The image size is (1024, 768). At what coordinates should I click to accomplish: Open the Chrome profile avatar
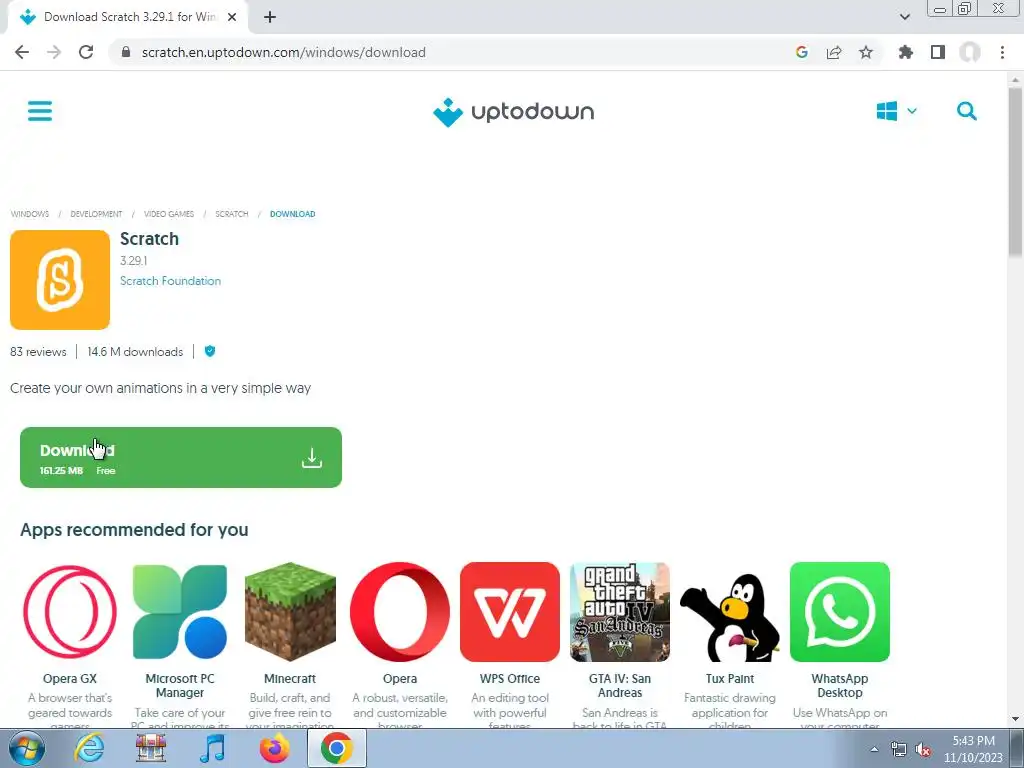(970, 52)
